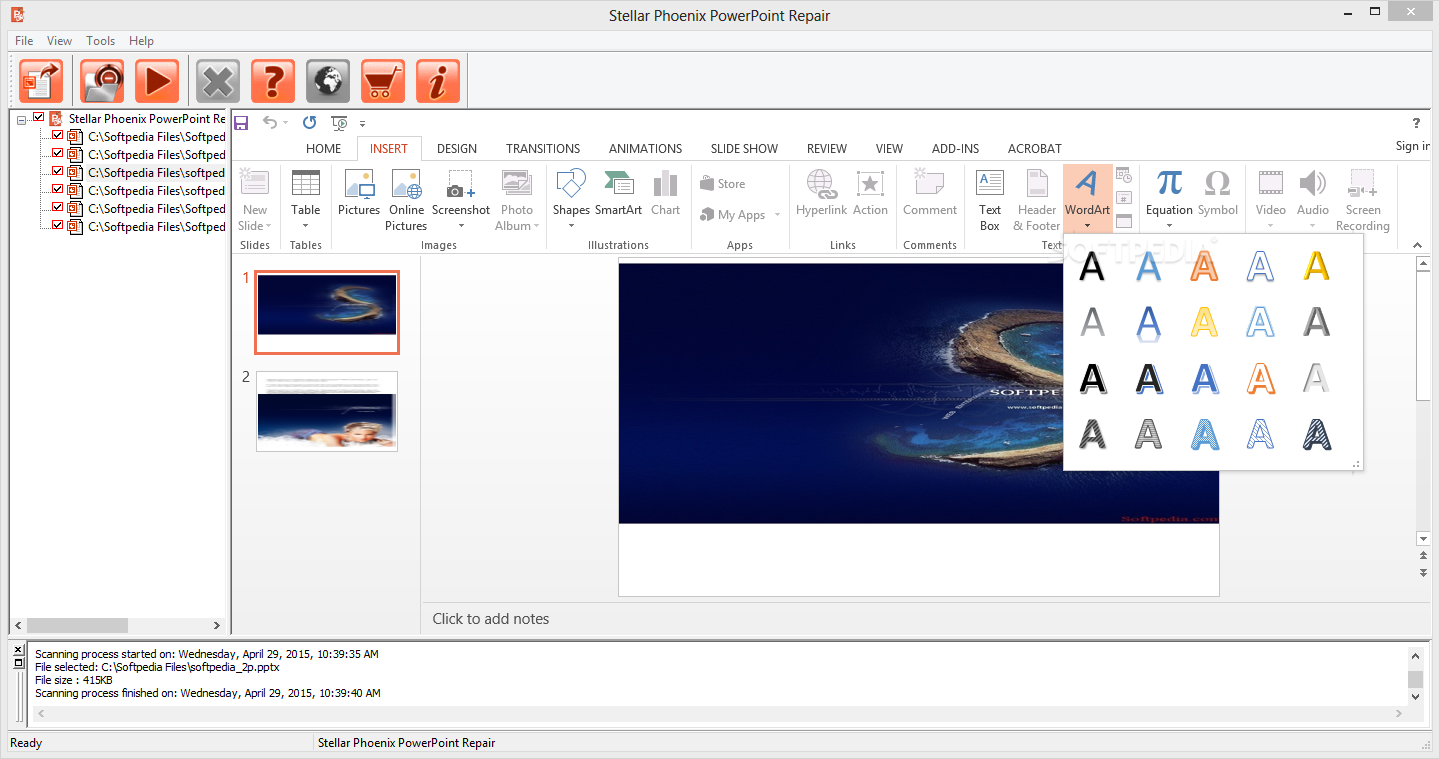Collapse the ribbon with the caret arrow
The image size is (1440, 759).
[1417, 245]
